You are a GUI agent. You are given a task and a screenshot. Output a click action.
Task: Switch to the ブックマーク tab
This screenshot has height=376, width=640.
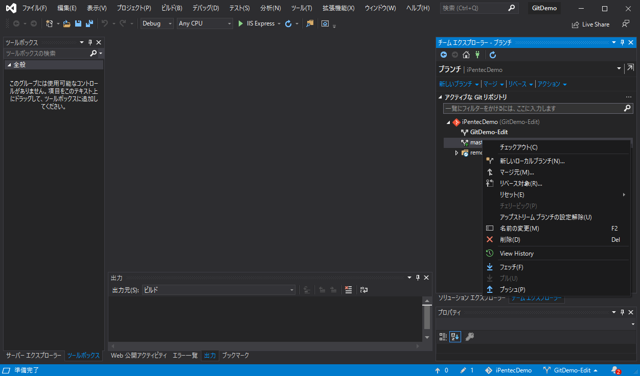235,356
